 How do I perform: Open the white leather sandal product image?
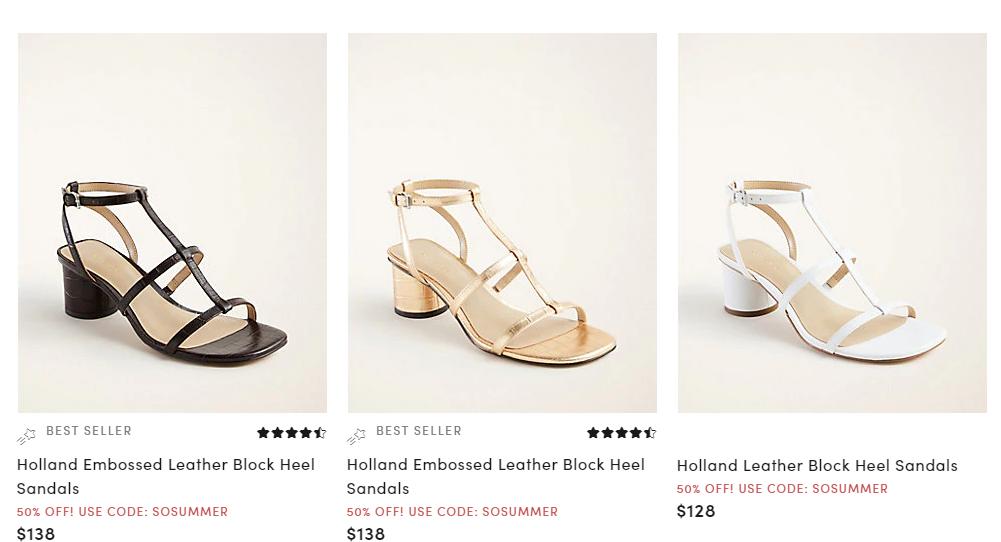pos(832,223)
